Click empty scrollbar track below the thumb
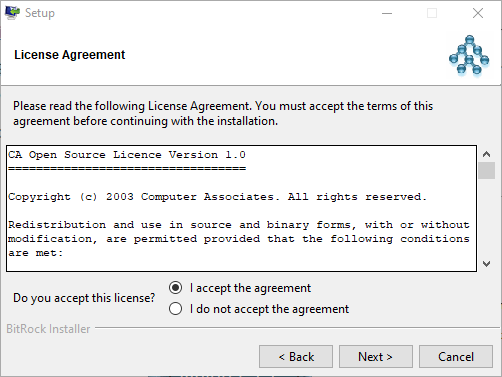The width and height of the screenshot is (502, 377). coord(486,218)
